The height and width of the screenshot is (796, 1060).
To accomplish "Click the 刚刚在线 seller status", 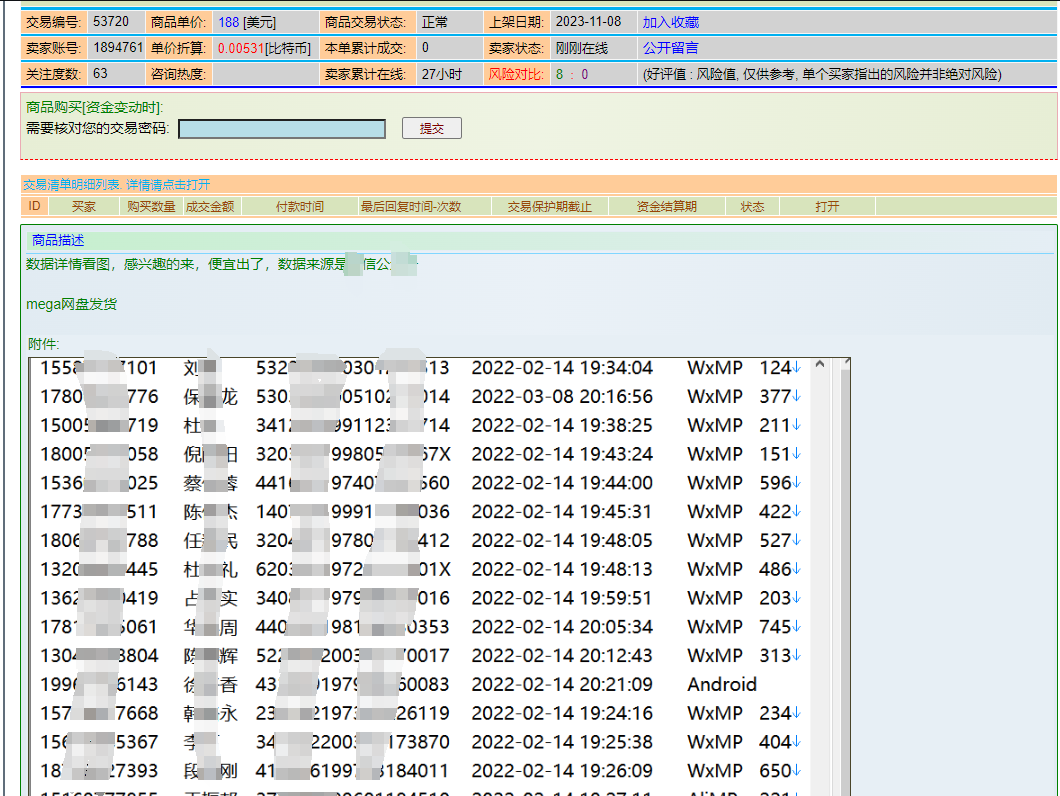I will (x=582, y=48).
